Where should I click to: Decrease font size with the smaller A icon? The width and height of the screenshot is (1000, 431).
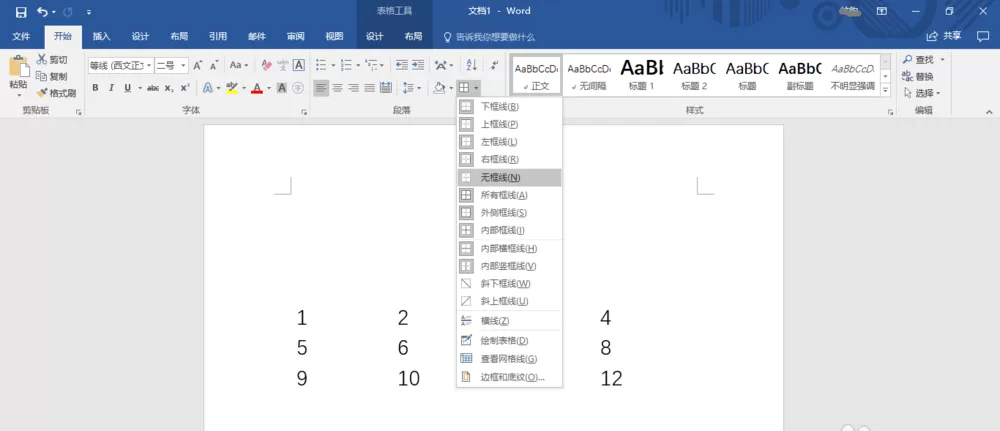(x=214, y=65)
